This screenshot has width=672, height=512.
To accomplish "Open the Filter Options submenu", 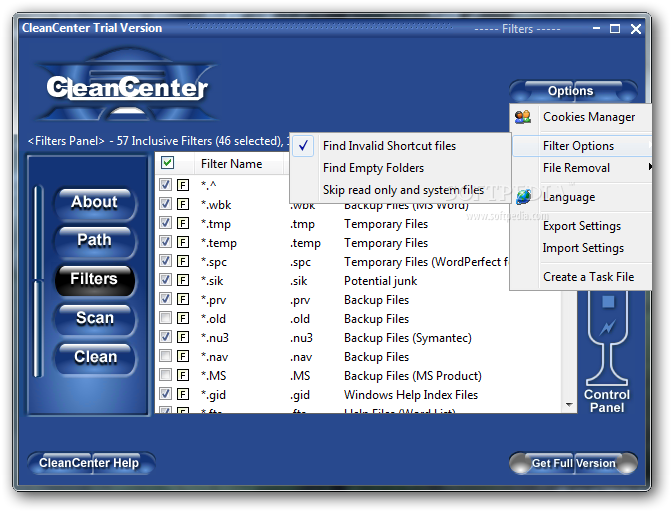I will 582,146.
